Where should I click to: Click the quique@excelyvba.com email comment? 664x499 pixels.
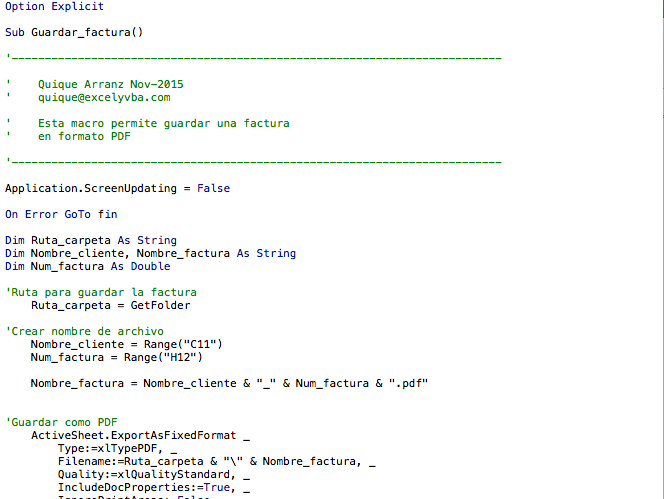[x=104, y=97]
